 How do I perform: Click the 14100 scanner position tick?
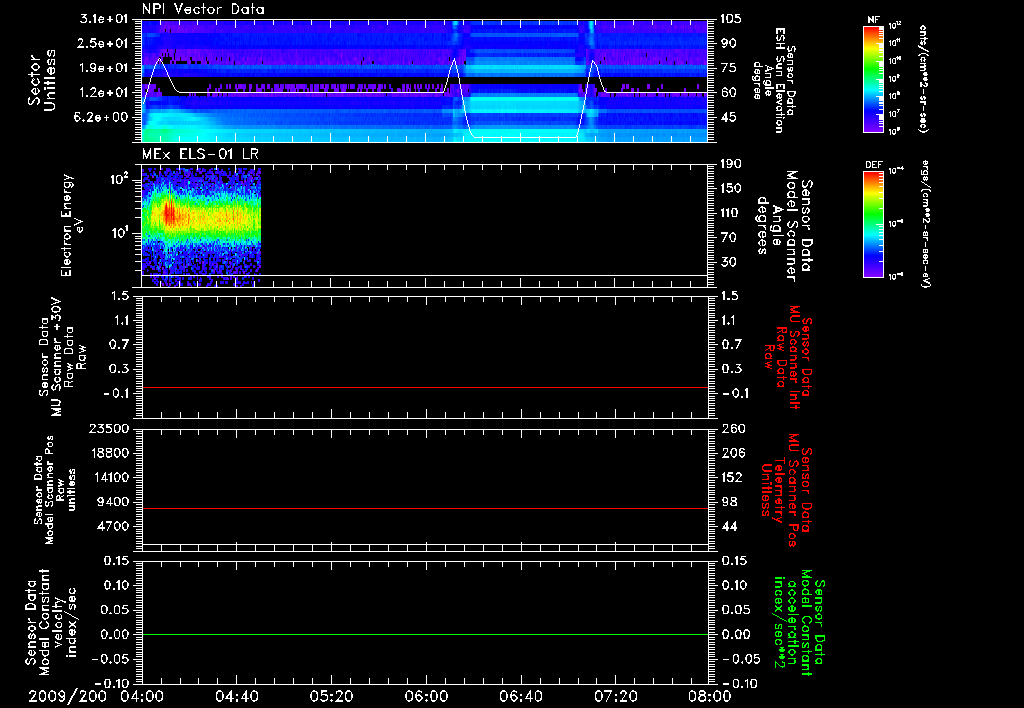[x=109, y=477]
